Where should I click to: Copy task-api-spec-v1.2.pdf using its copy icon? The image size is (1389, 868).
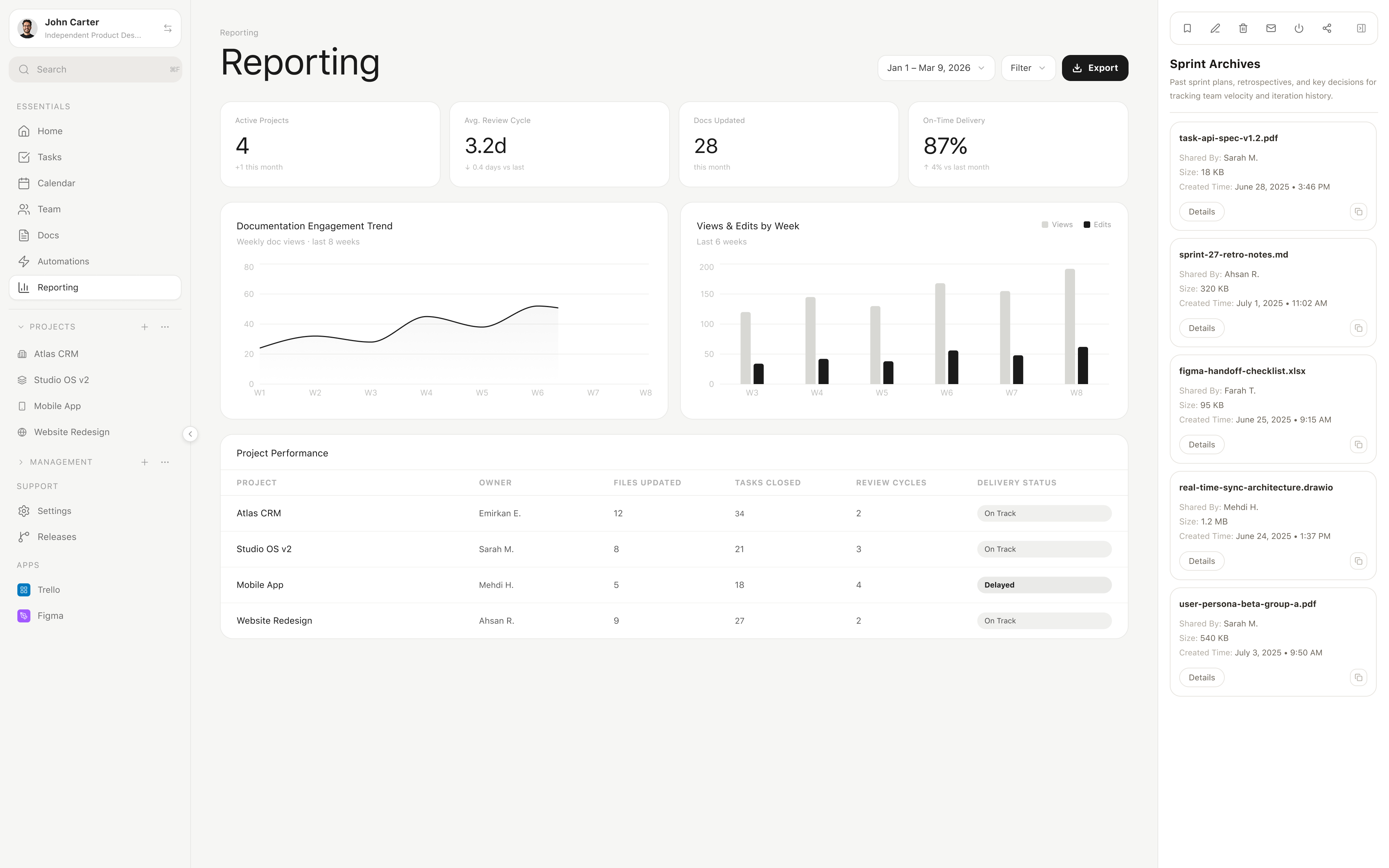1358,212
